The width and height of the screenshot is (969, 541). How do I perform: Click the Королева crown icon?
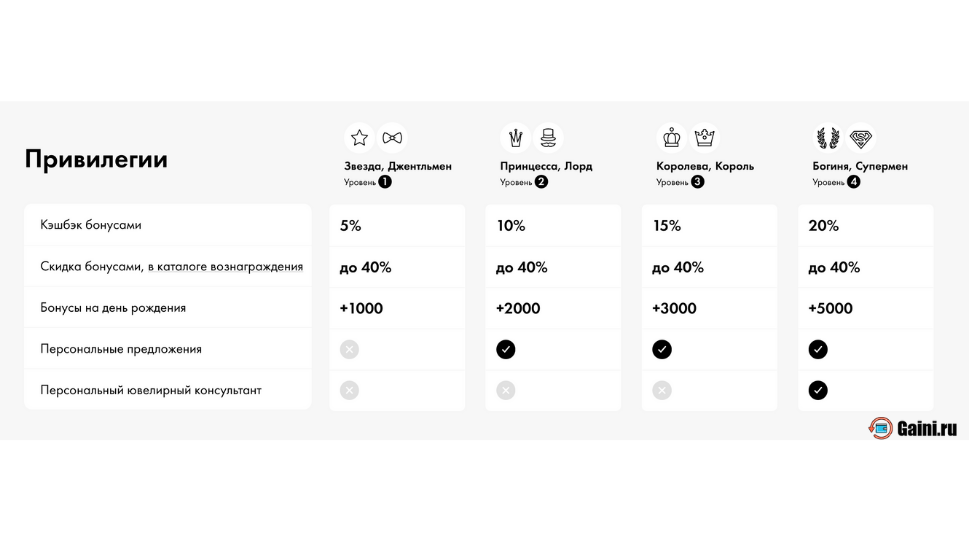tap(672, 138)
